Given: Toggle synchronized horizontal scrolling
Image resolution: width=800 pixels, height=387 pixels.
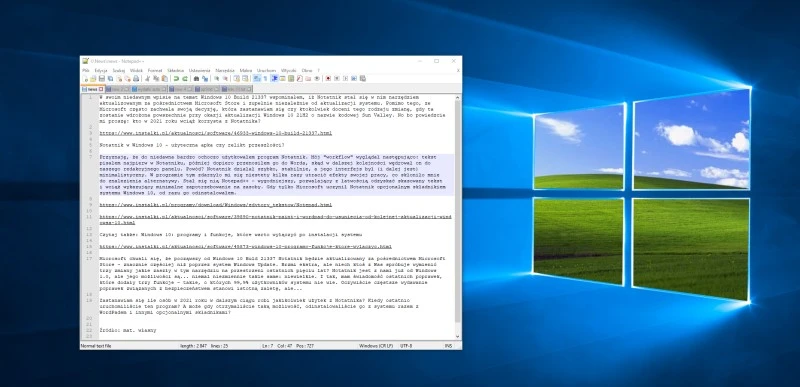Looking at the screenshot, I should (x=245, y=79).
